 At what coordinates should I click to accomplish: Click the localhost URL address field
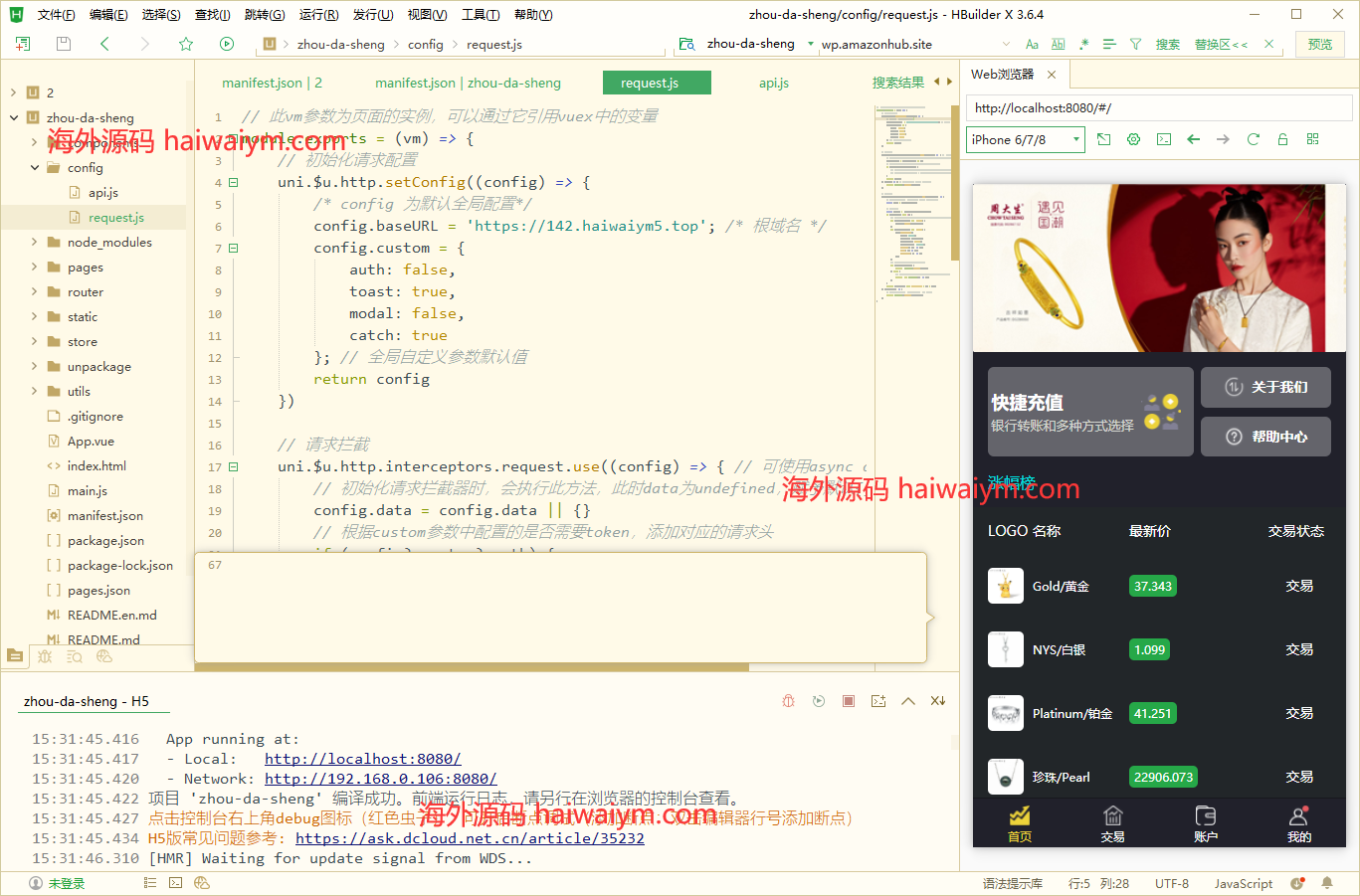(x=1158, y=108)
